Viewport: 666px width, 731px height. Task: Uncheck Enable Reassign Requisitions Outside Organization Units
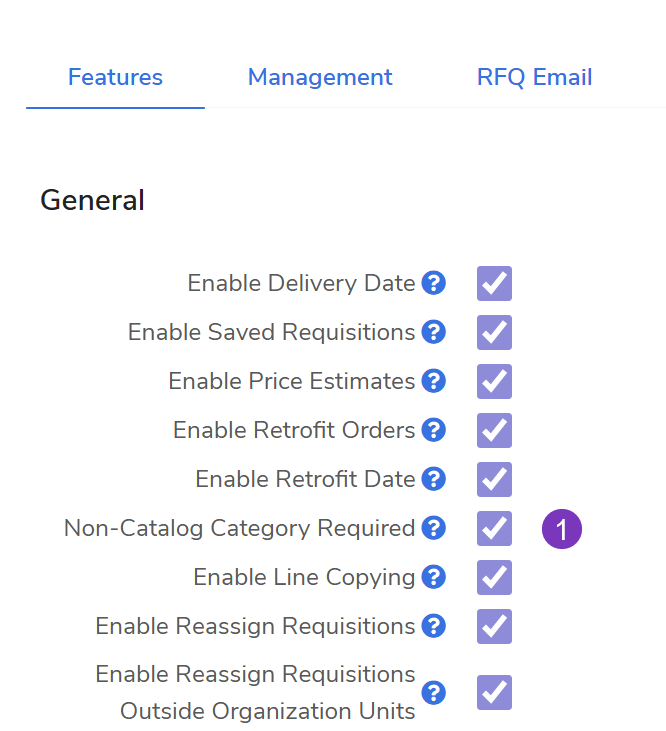(x=494, y=692)
